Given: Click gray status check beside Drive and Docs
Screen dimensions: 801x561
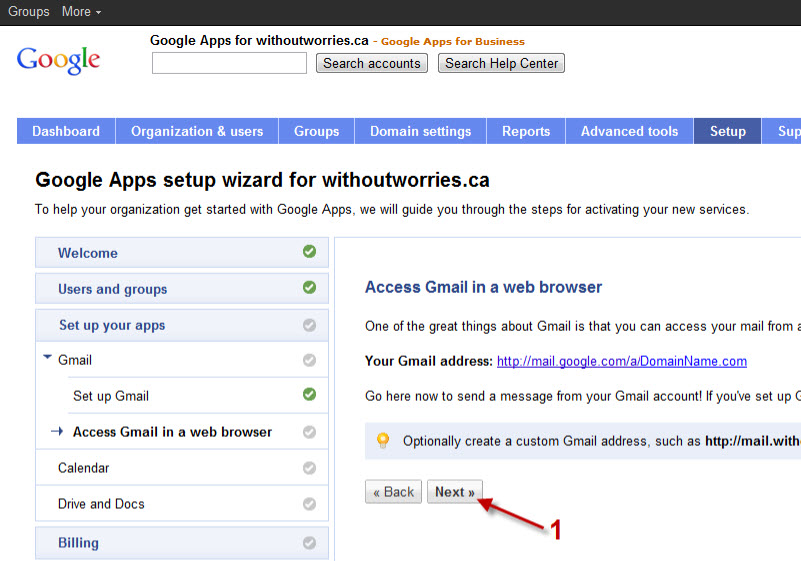Looking at the screenshot, I should tap(309, 504).
